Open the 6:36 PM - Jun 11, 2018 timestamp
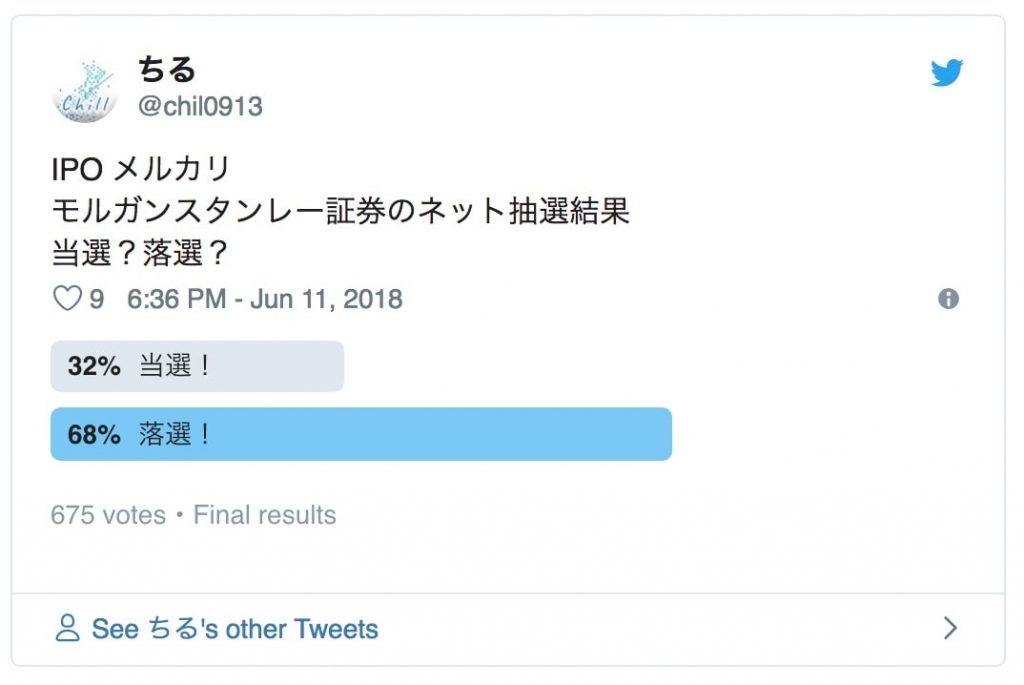Screen dimensions: 1024x685 [x=264, y=299]
